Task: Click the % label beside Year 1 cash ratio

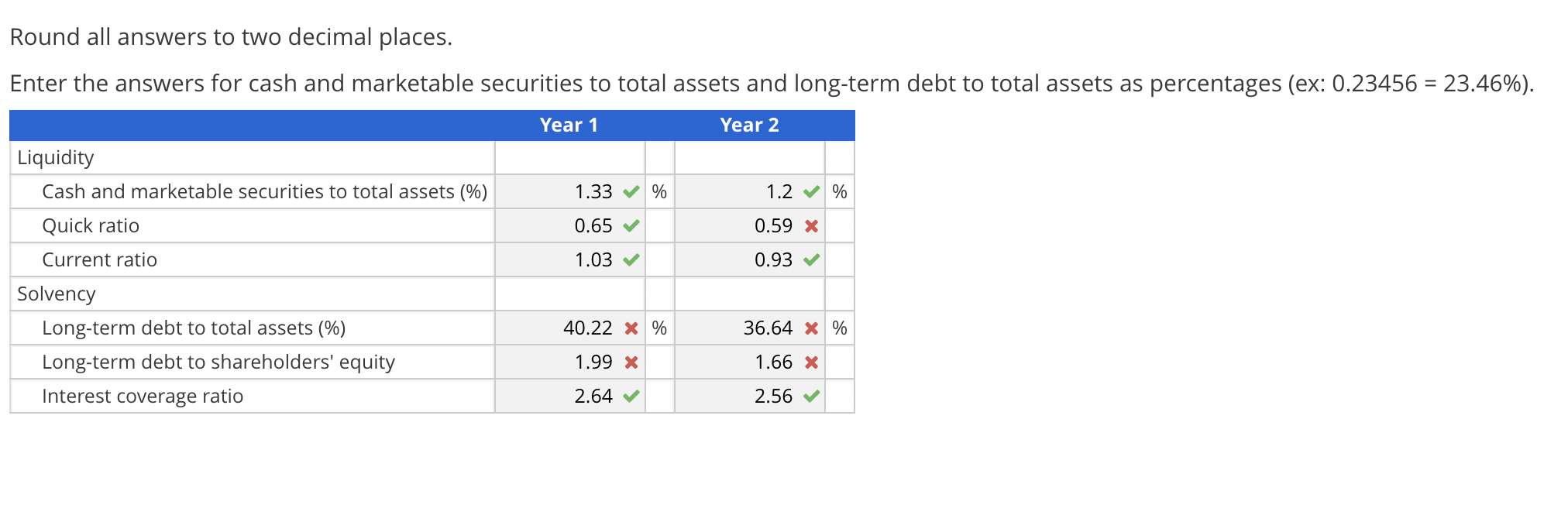Action: [658, 191]
